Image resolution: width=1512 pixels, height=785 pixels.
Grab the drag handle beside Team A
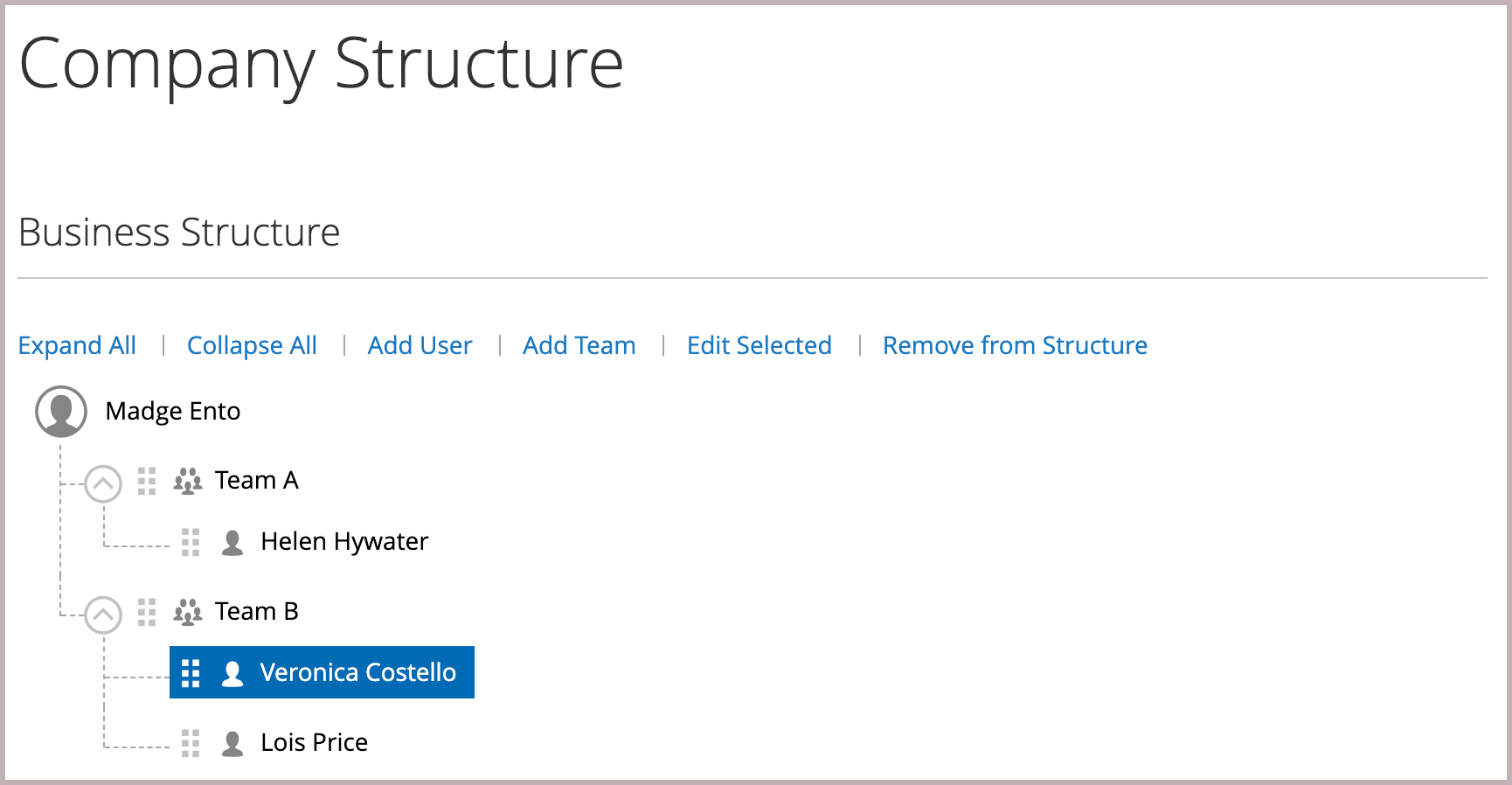click(147, 481)
